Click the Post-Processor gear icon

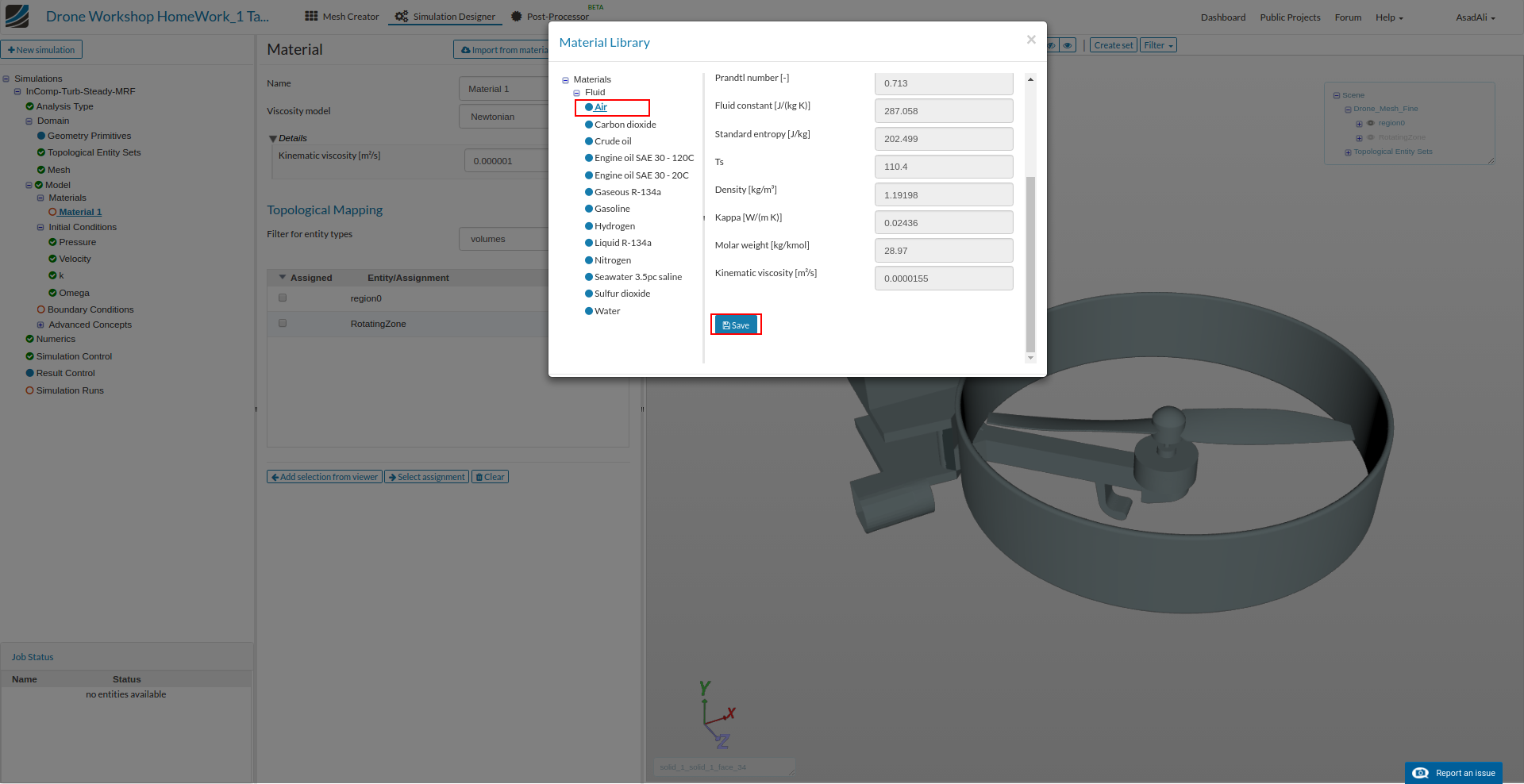point(516,16)
